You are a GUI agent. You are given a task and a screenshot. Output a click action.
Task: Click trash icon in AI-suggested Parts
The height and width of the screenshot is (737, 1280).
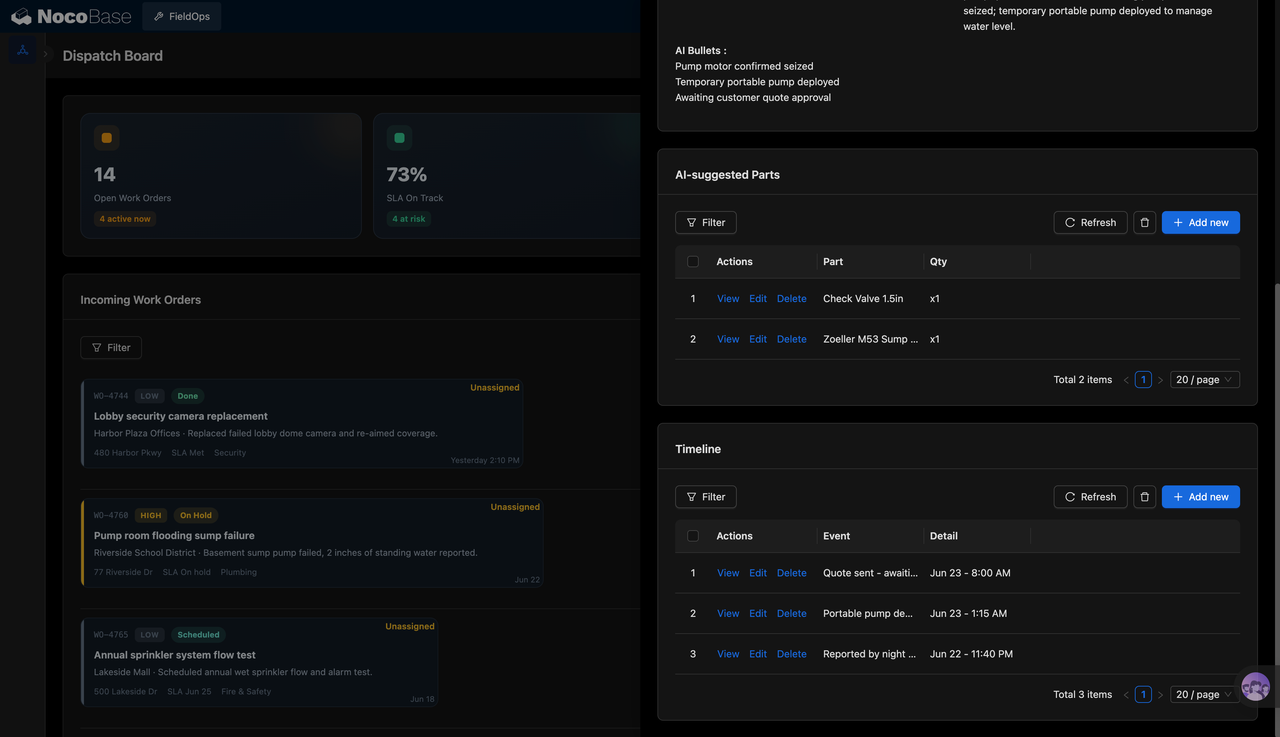tap(1145, 222)
